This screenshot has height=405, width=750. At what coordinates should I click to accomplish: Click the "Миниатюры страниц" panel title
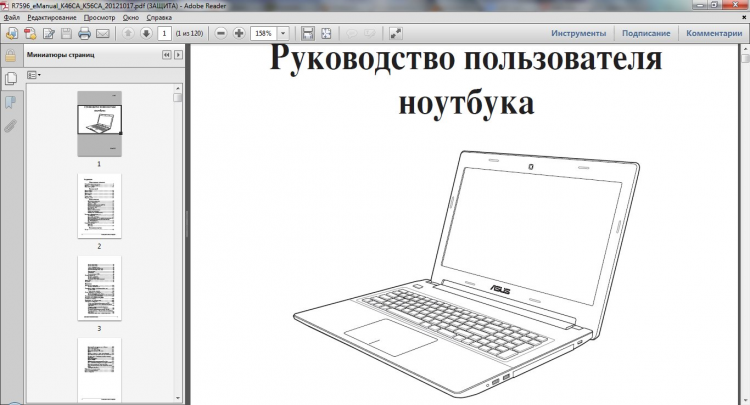click(61, 55)
